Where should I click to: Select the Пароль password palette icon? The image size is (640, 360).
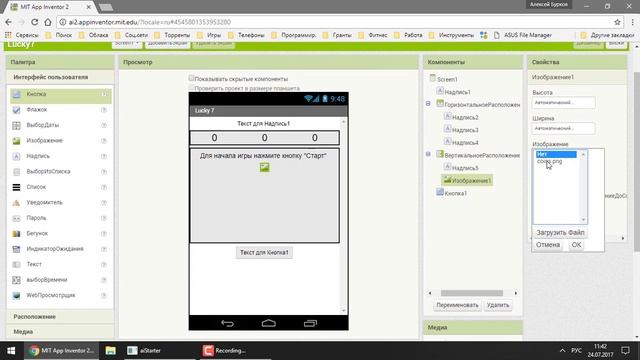[16, 218]
